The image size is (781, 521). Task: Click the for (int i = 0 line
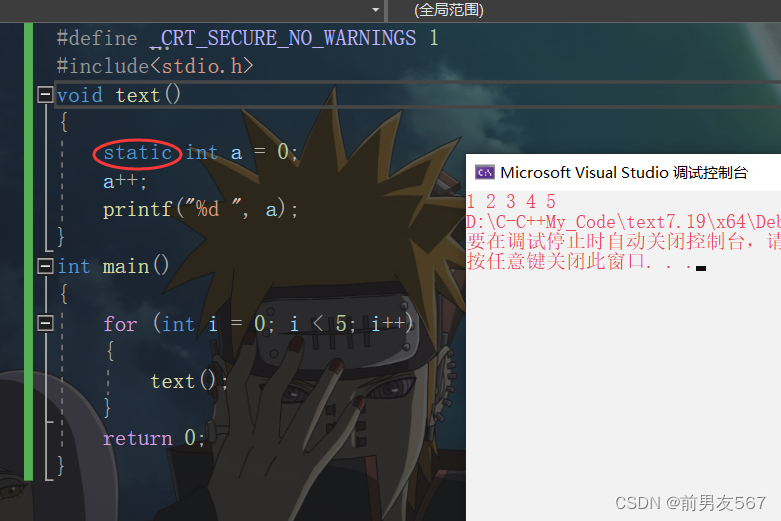pyautogui.click(x=258, y=324)
